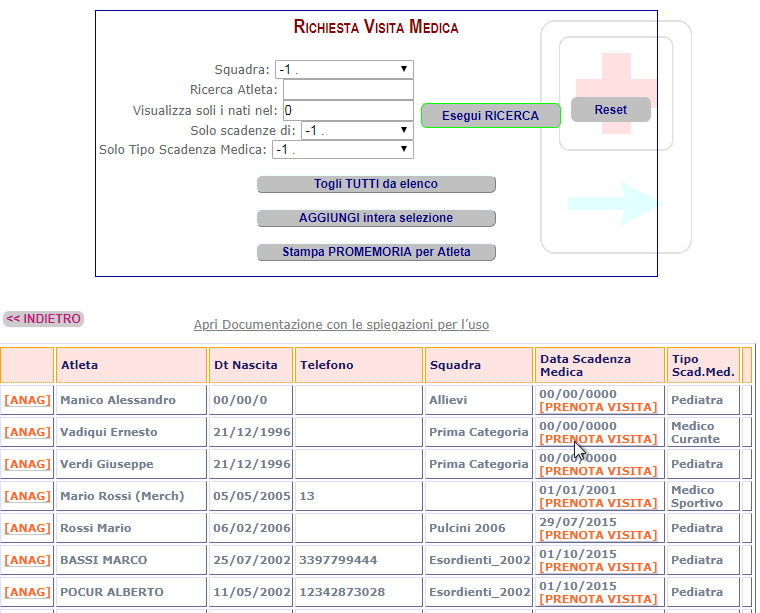
Task: Click phone number 3397799444
Action: [338, 560]
